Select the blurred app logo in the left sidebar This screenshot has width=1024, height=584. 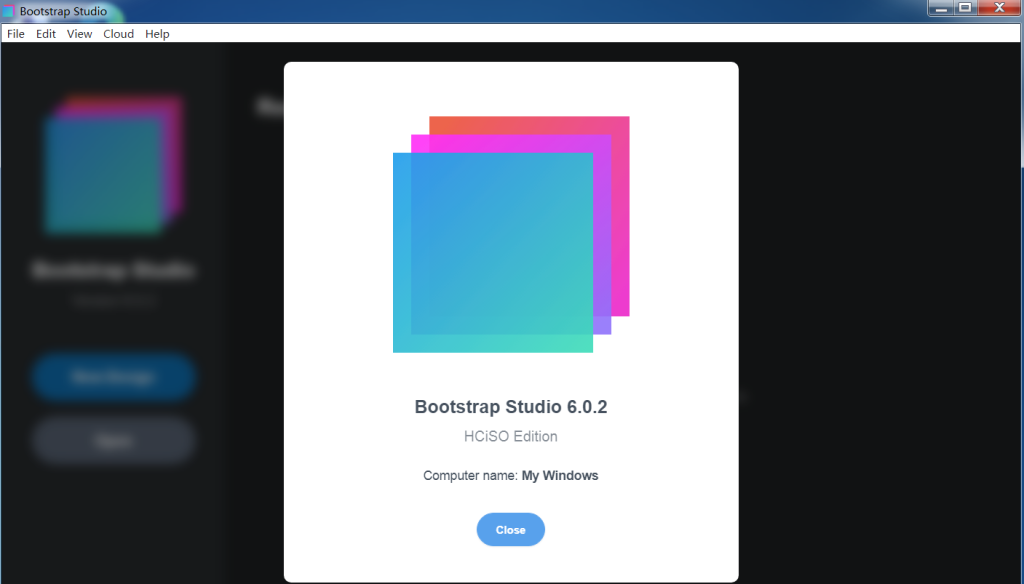click(112, 163)
